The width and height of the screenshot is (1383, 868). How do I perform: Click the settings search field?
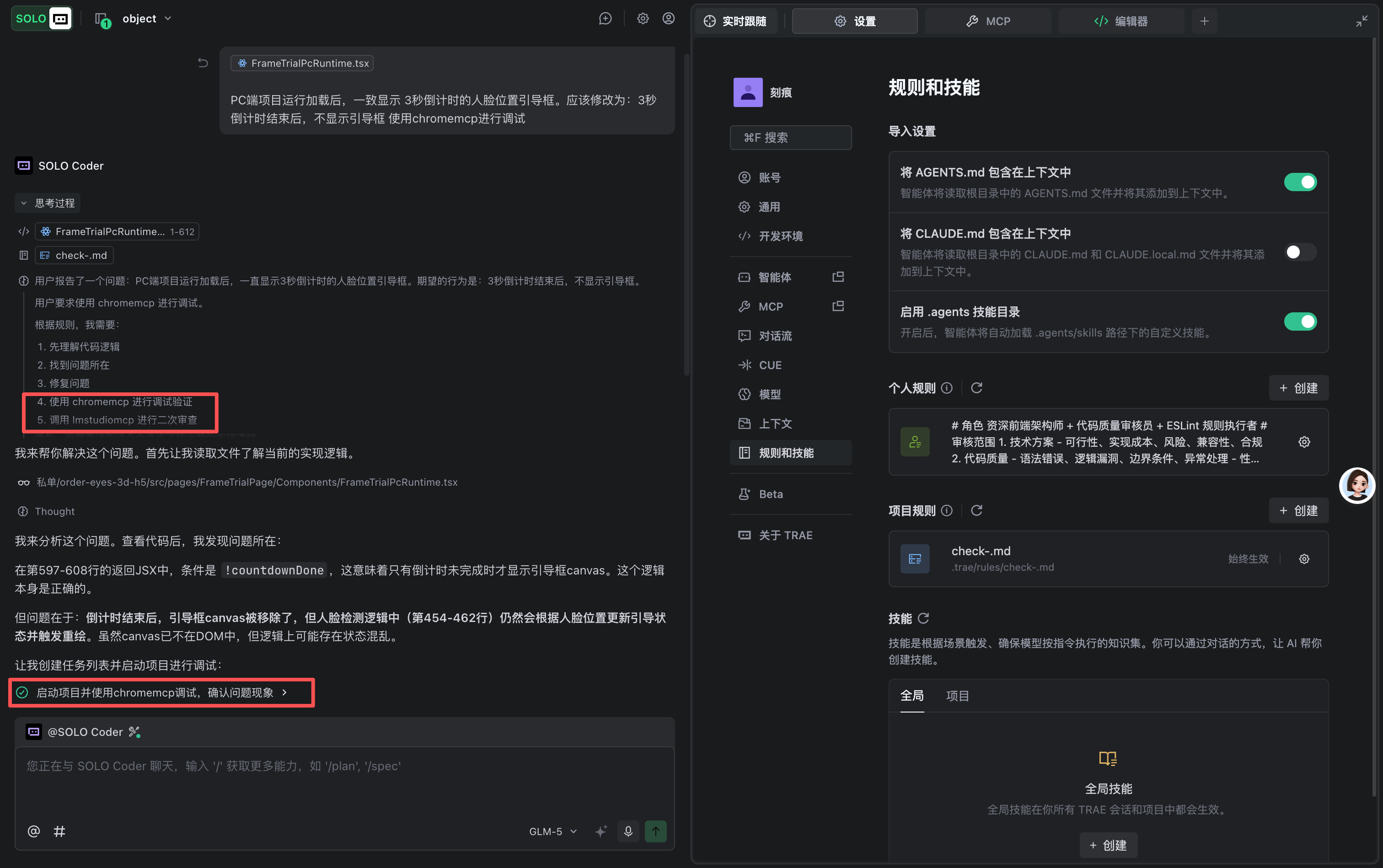coord(790,138)
